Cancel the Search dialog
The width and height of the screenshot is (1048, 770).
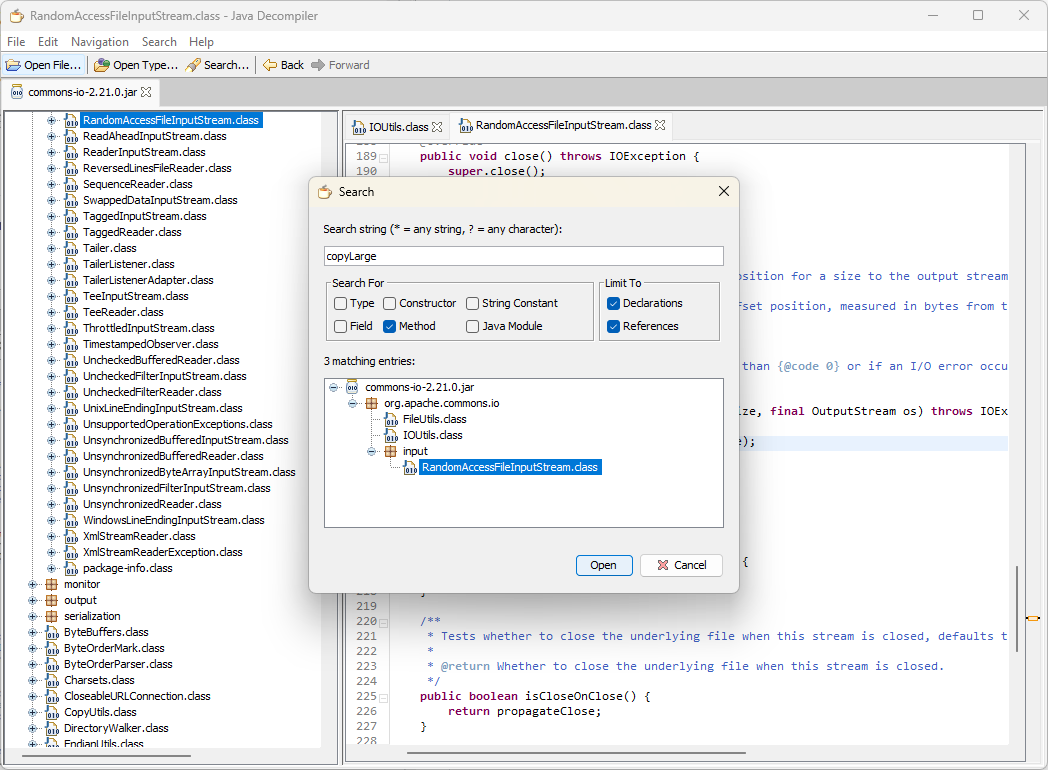[681, 565]
